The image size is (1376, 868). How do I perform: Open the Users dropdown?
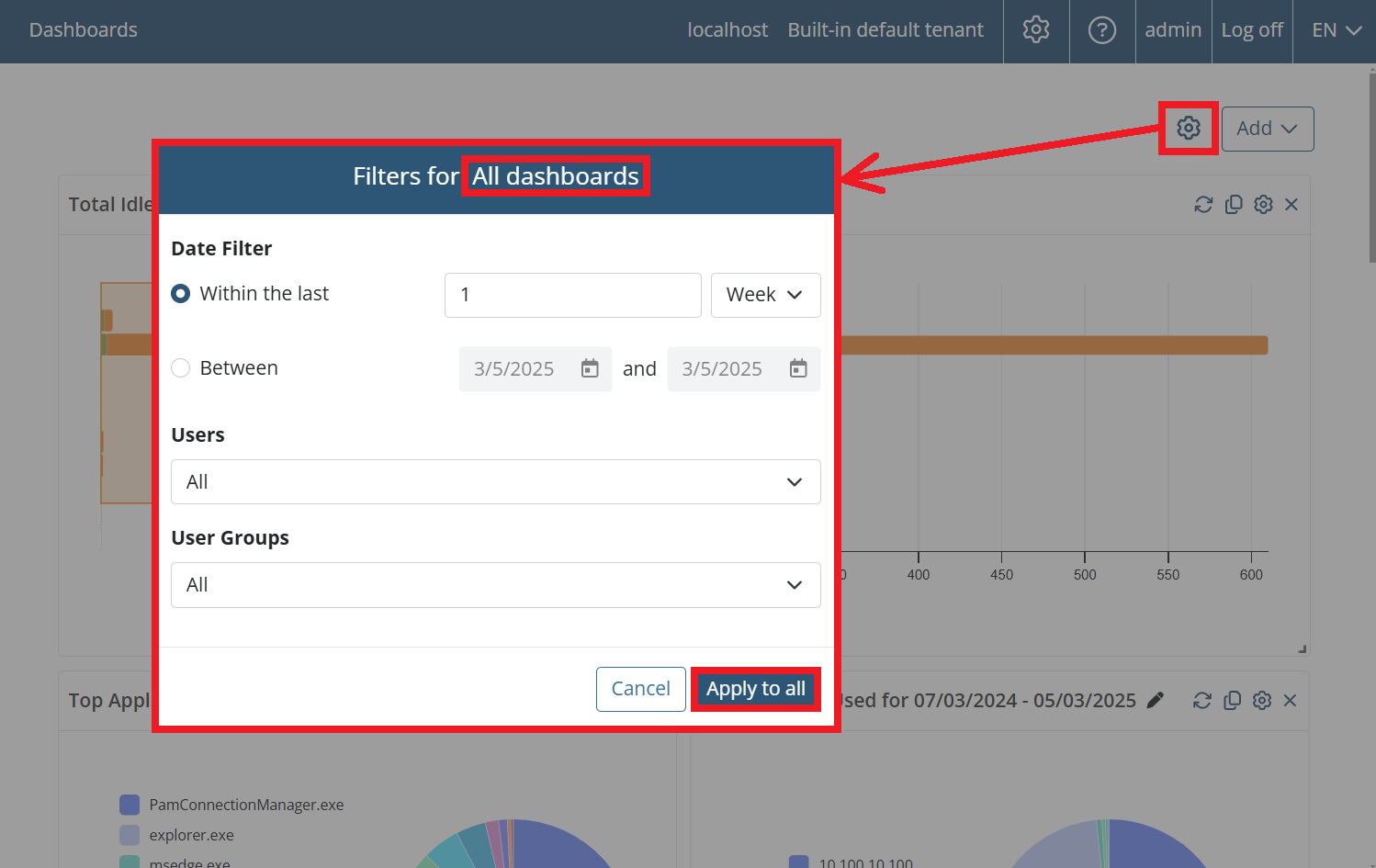point(495,482)
